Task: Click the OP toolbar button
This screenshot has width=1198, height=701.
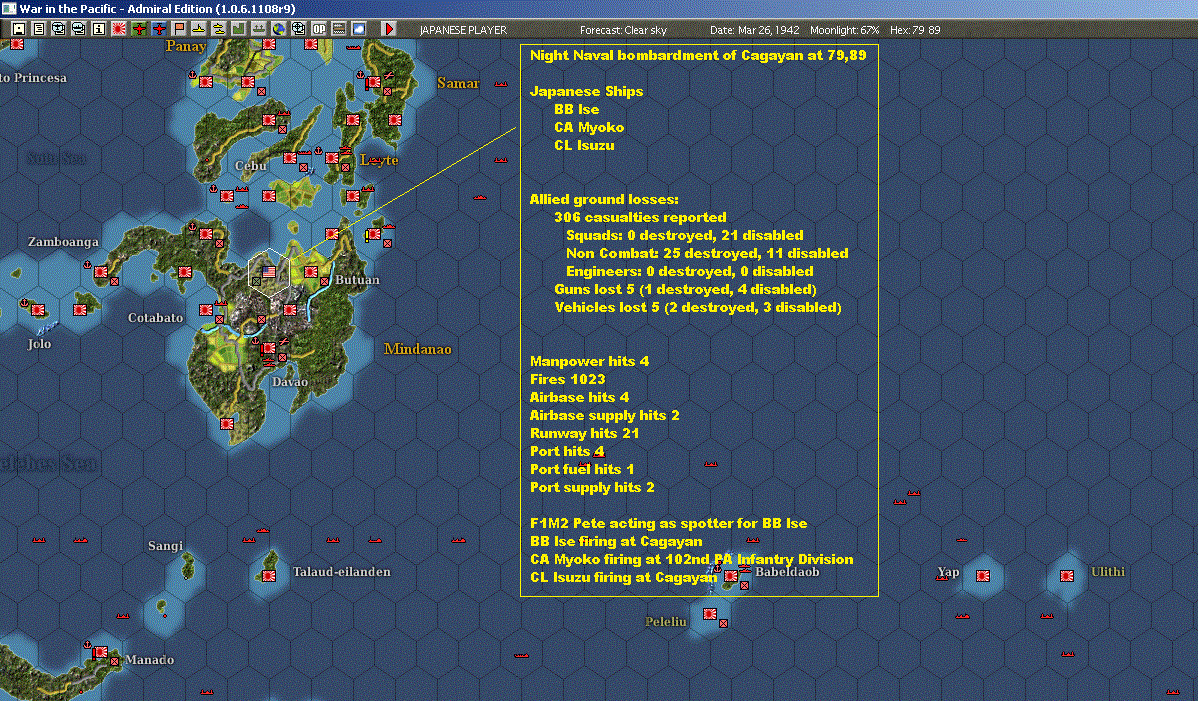Action: point(319,29)
